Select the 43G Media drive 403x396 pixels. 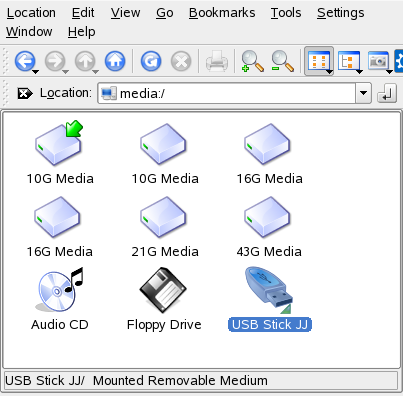(267, 217)
